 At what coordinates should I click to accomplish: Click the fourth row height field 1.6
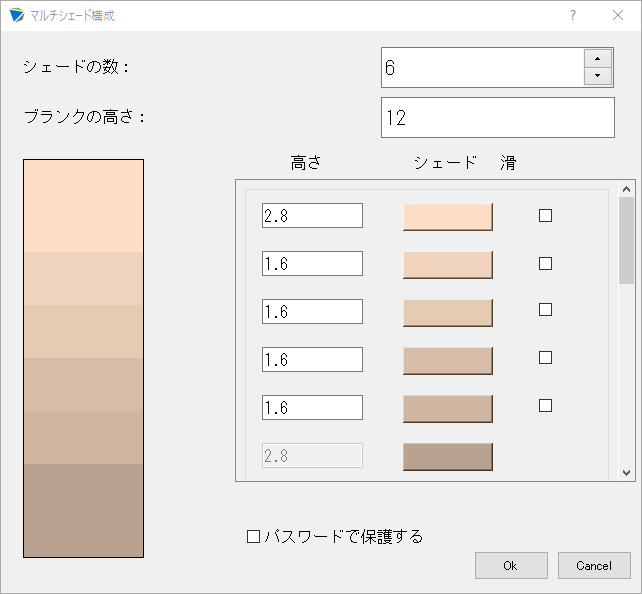[312, 359]
